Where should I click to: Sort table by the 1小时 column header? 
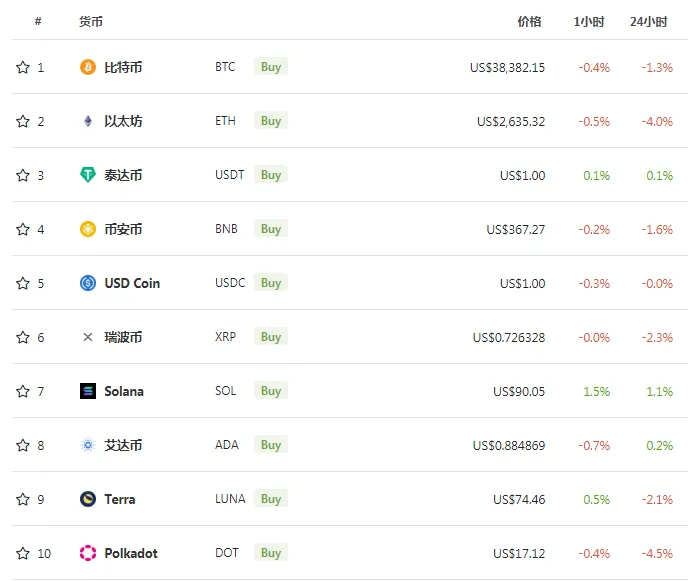pyautogui.click(x=589, y=22)
